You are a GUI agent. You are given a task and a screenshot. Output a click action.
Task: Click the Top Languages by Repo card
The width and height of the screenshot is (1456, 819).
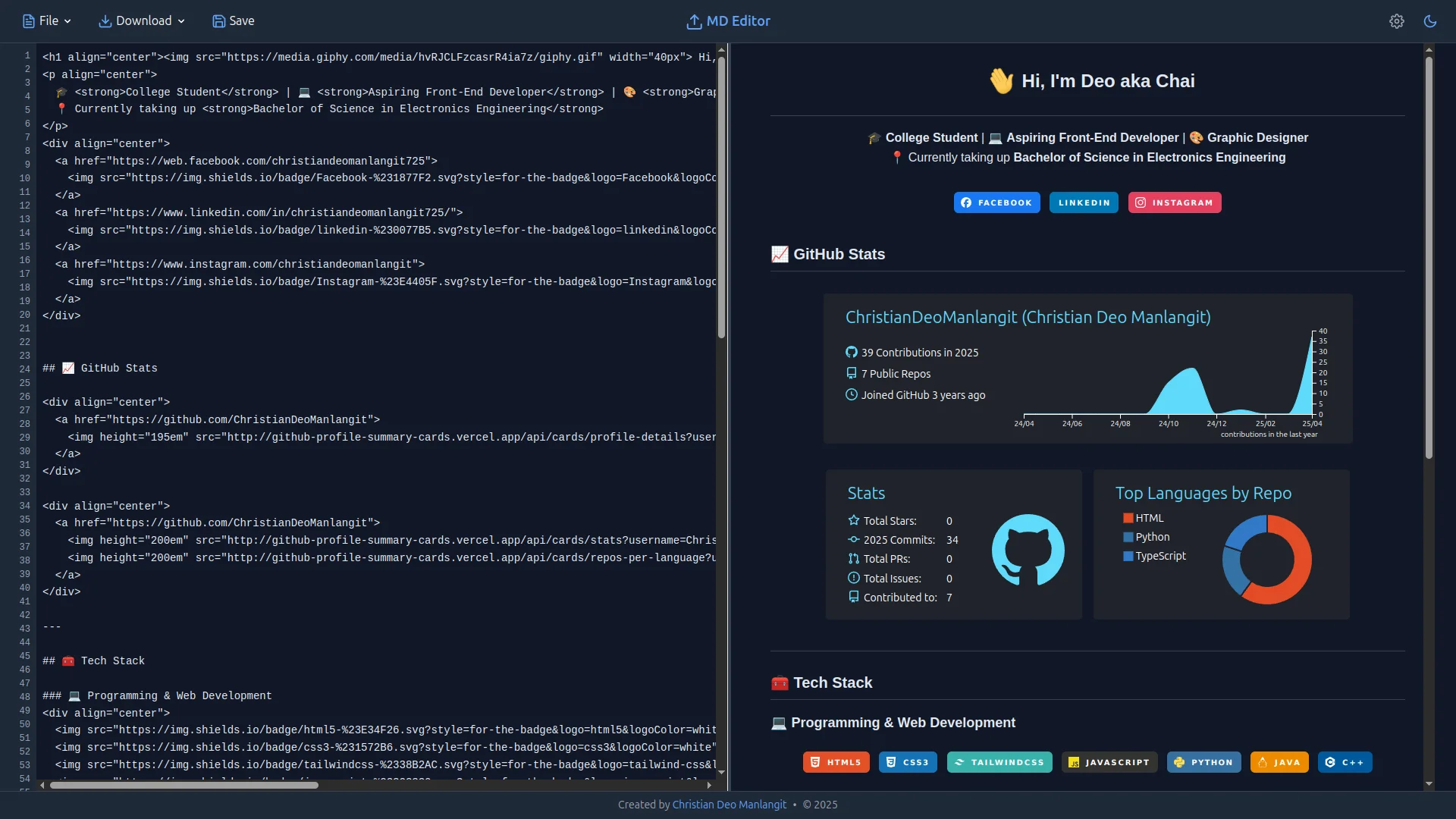point(1221,544)
